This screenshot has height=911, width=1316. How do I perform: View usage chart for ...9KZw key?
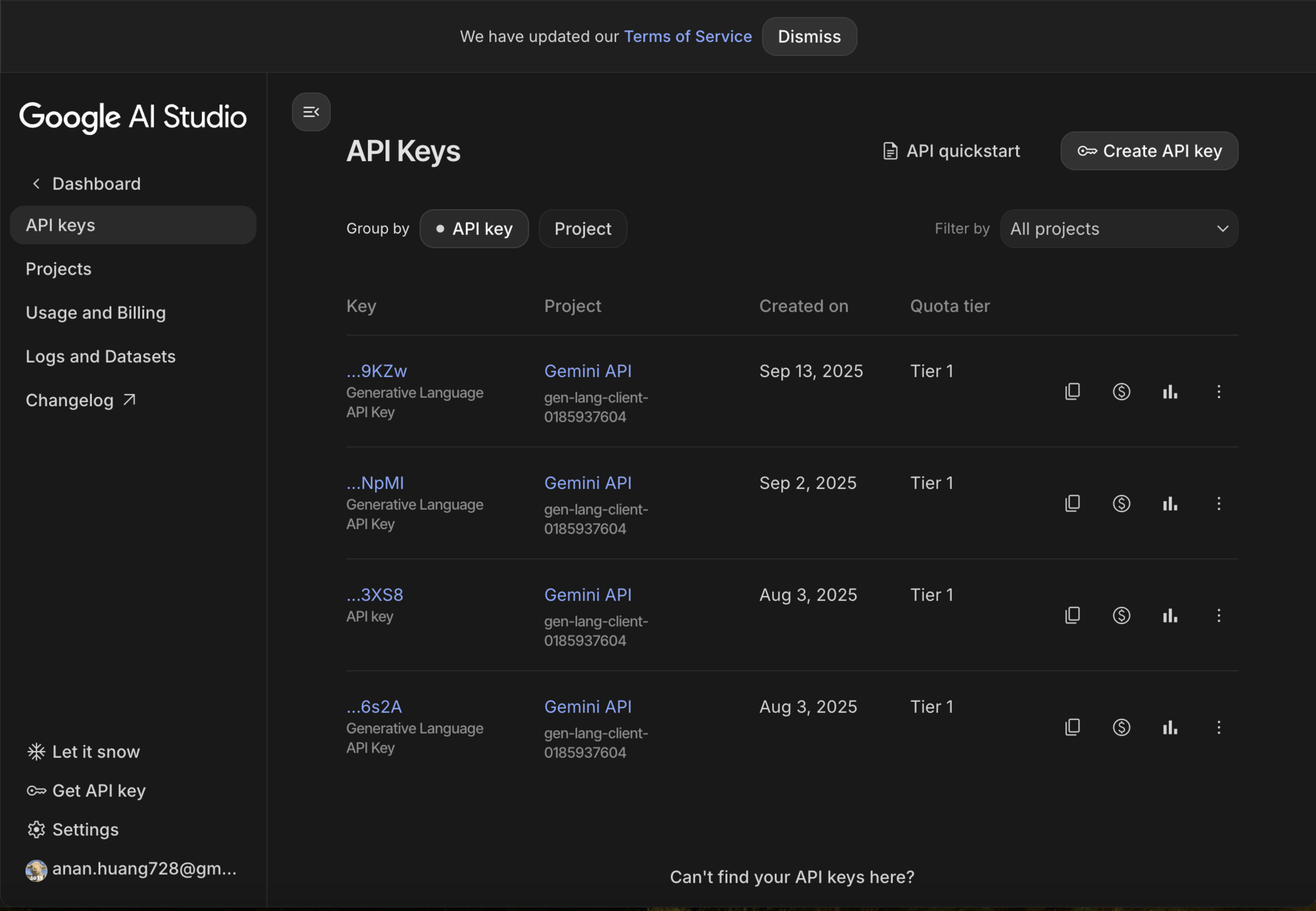point(1170,391)
